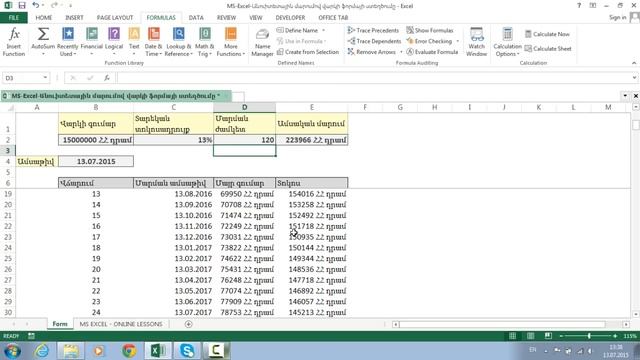This screenshot has width=640, height=360.
Task: Open More Functions menu
Action: pos(231,42)
